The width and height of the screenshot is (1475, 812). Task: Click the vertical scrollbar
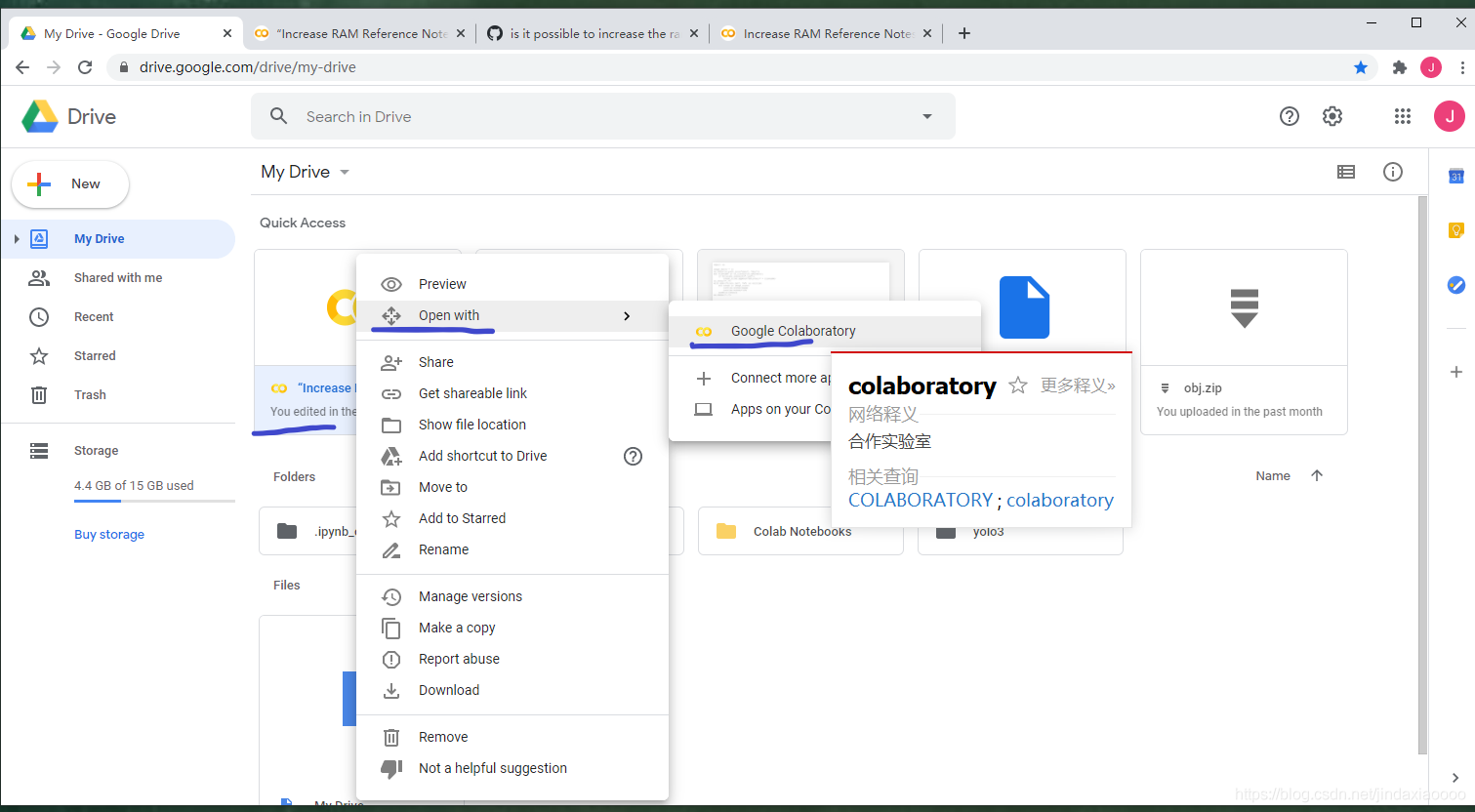pyautogui.click(x=1422, y=474)
